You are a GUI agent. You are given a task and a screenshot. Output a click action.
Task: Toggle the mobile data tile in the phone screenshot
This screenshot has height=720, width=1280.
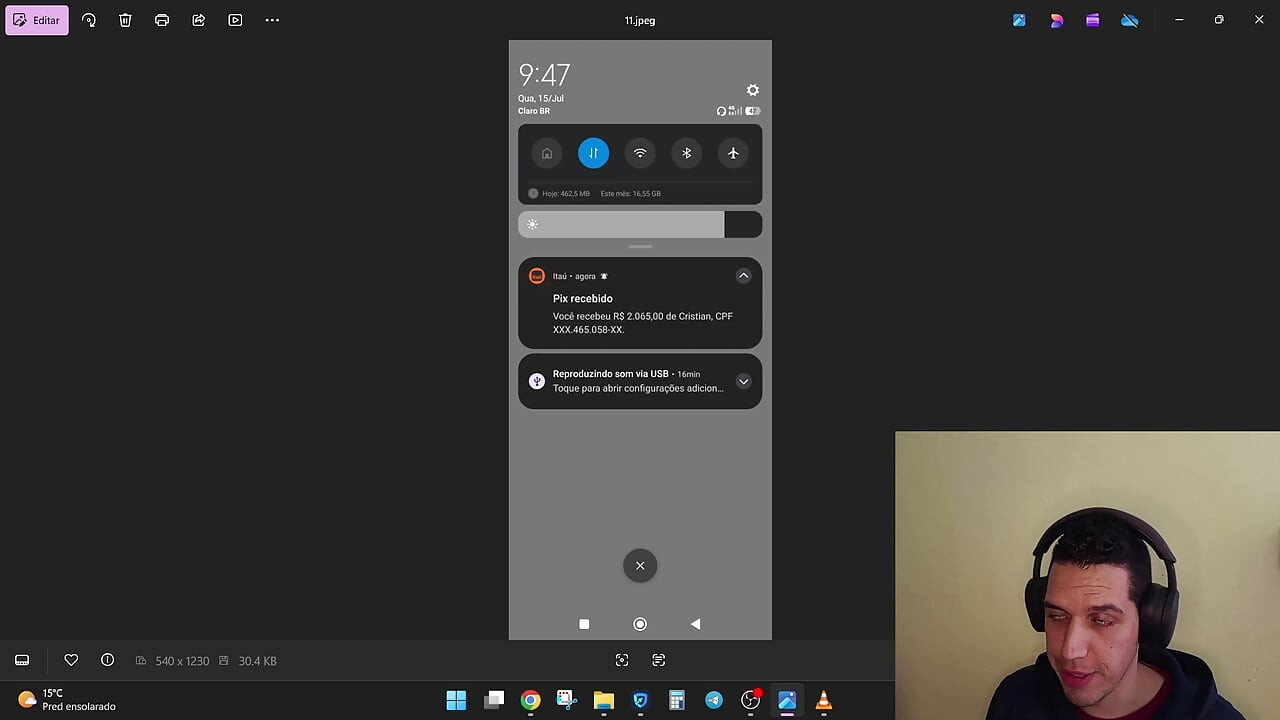pyautogui.click(x=593, y=153)
